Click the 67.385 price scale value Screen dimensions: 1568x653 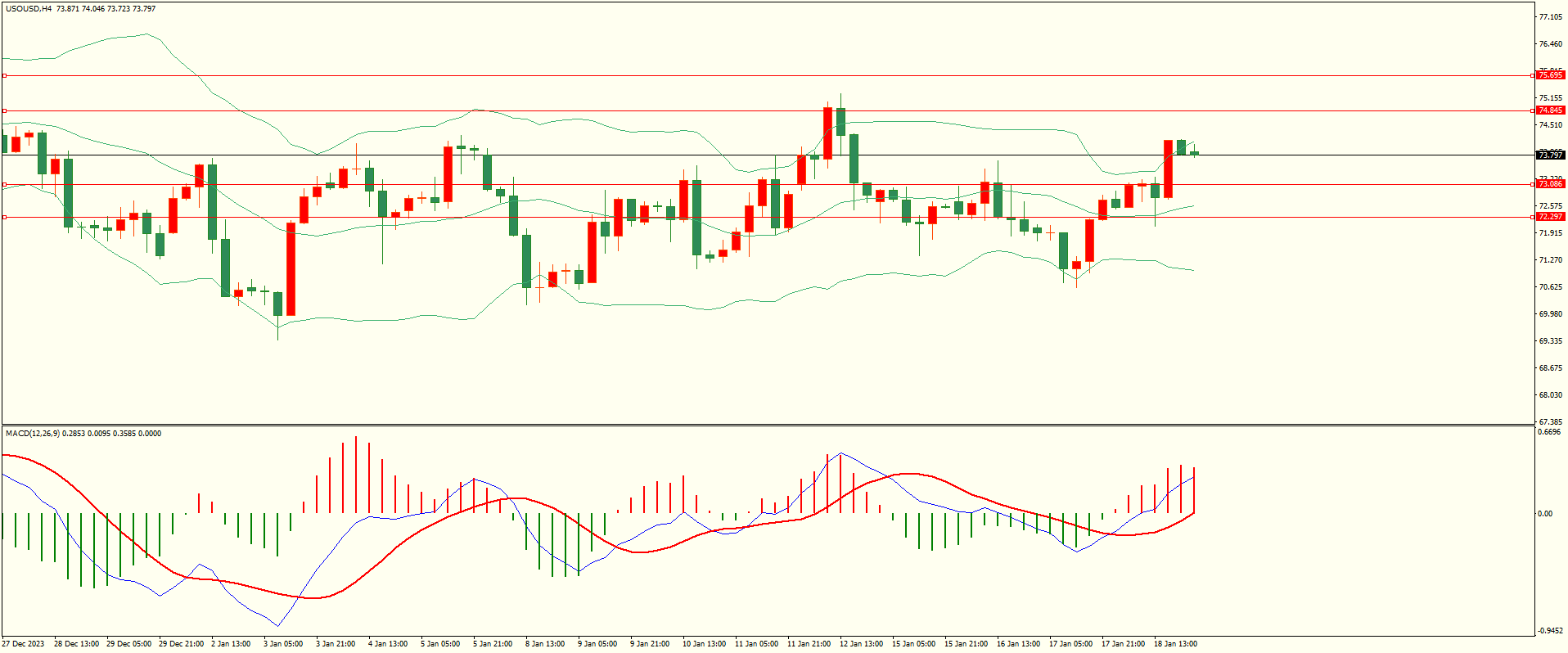pos(1550,422)
